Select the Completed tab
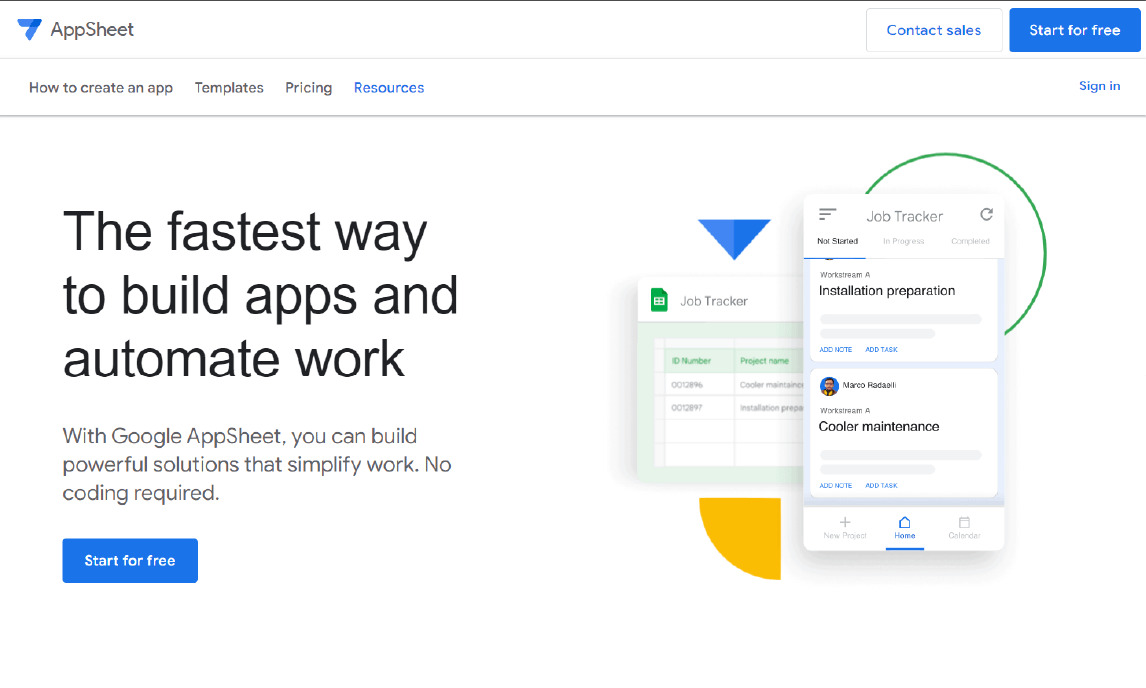The height and width of the screenshot is (688, 1146). click(970, 241)
